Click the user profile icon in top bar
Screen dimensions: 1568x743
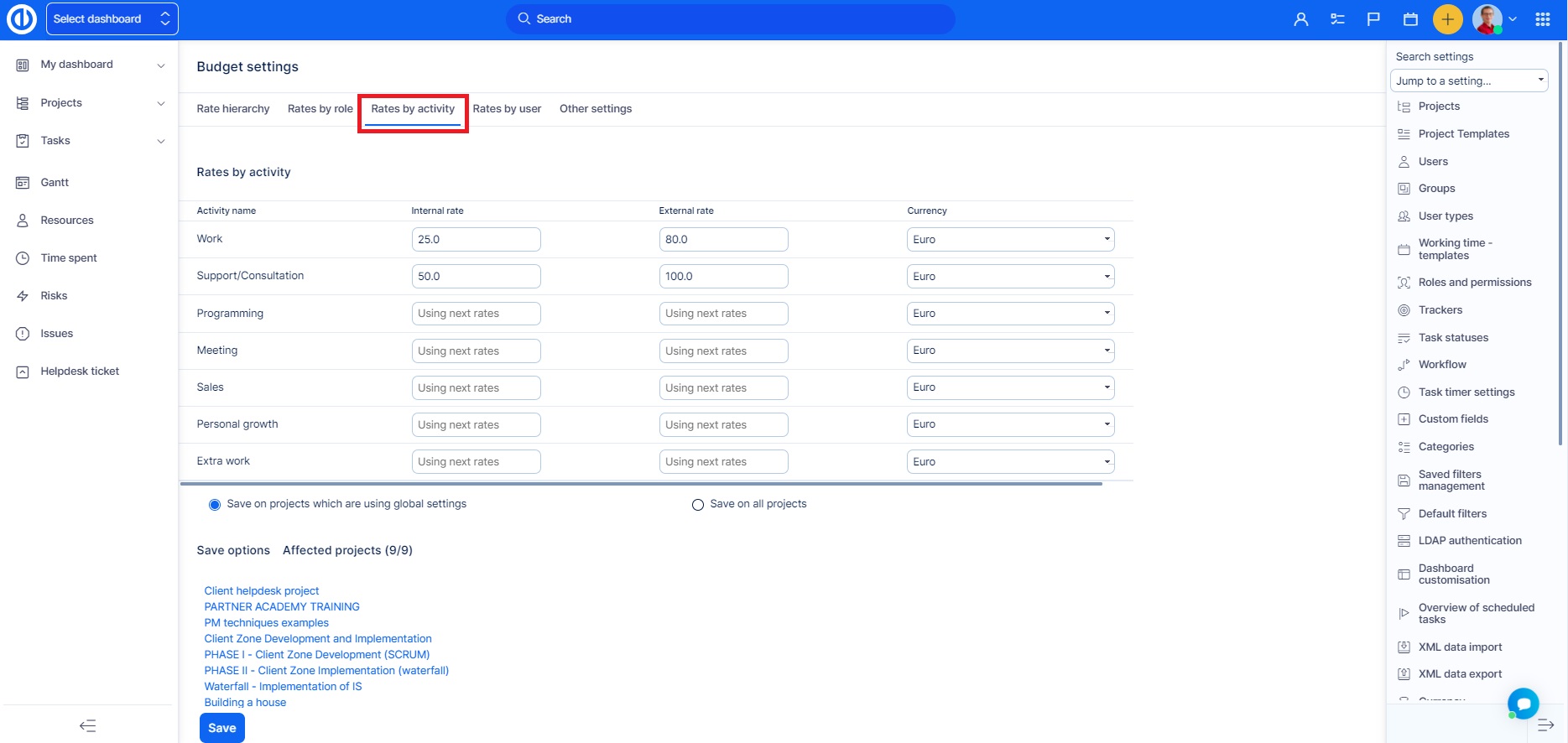point(1301,19)
